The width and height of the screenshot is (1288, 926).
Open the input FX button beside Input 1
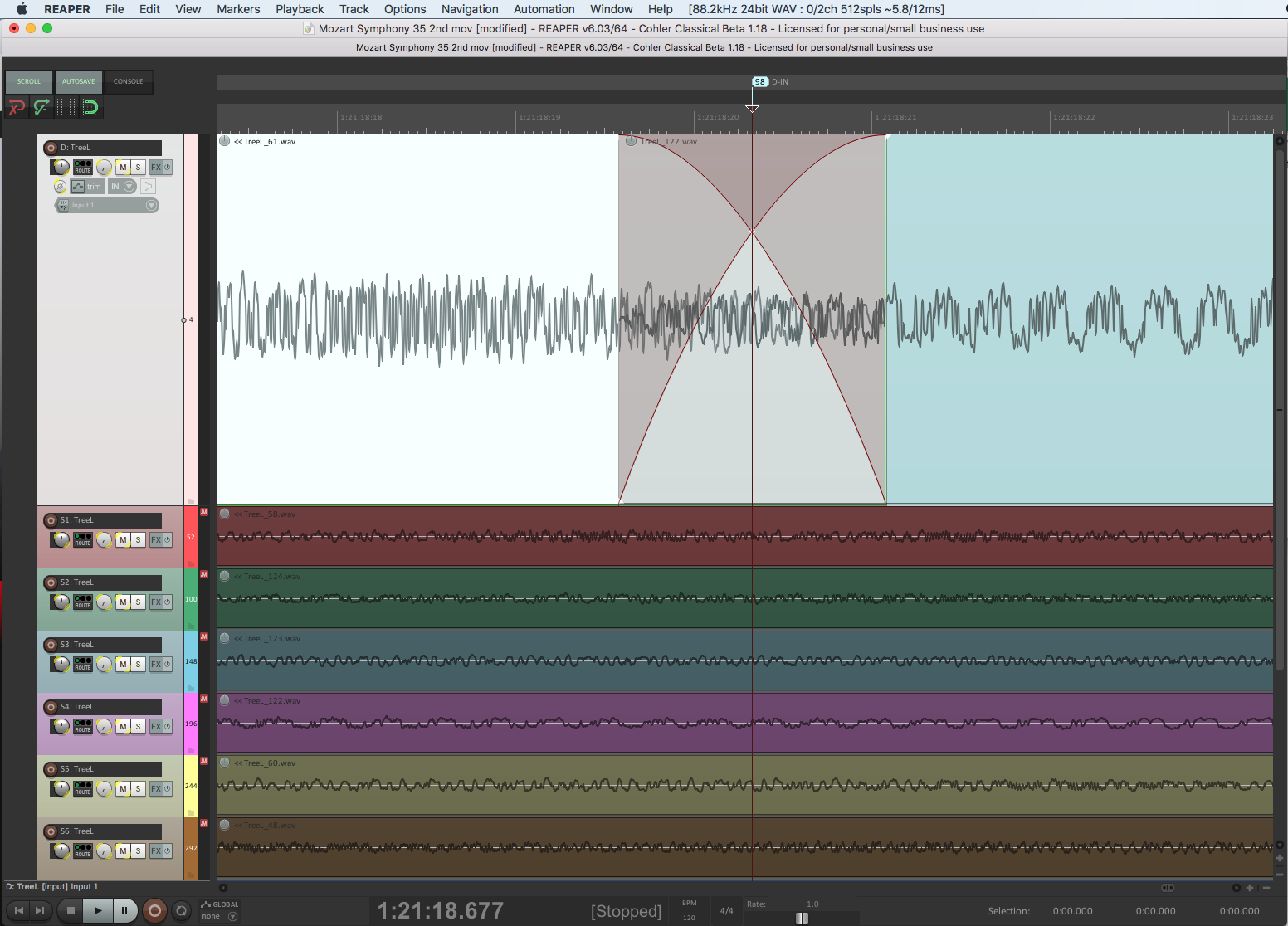click(63, 206)
